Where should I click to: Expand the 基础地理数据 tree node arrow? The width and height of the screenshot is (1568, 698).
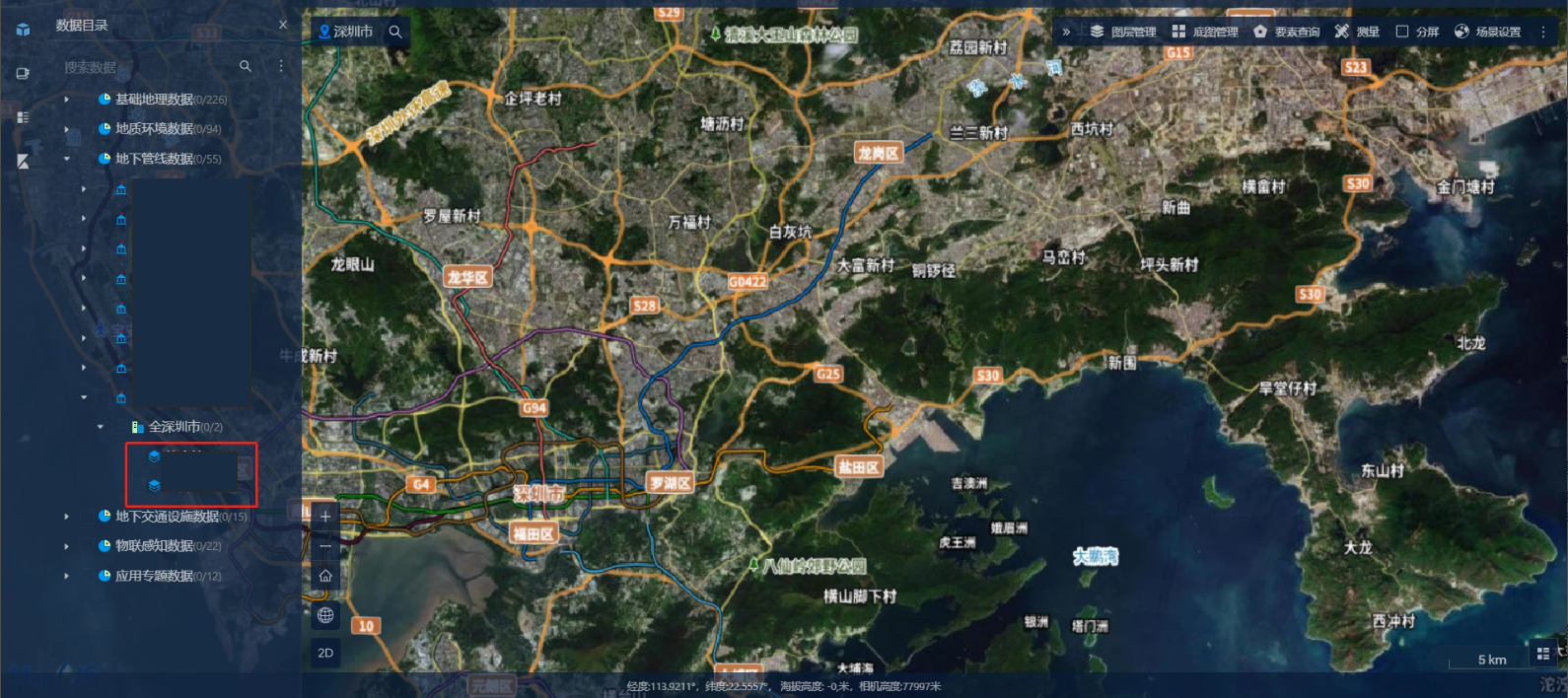point(67,100)
